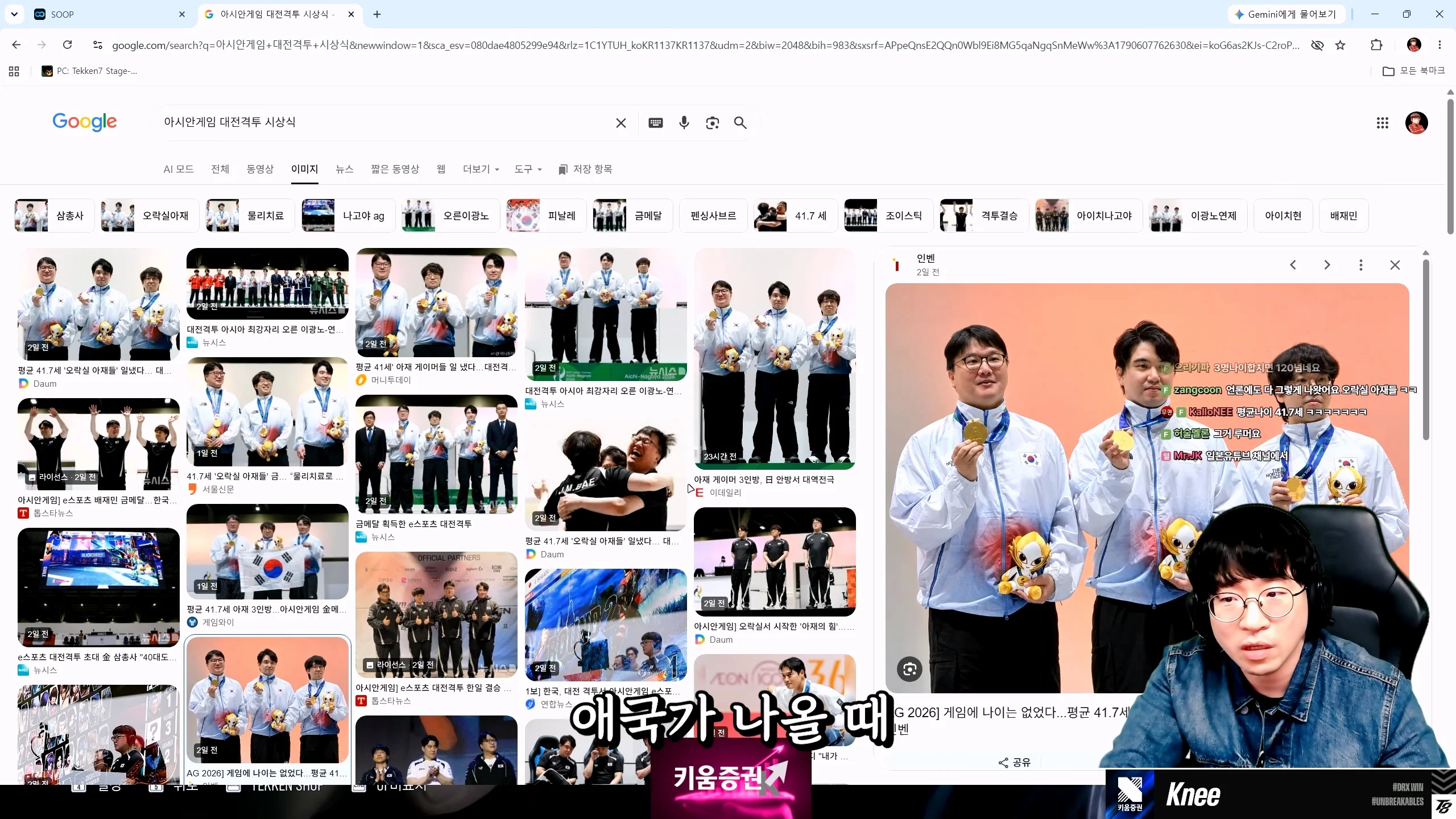Screen dimensions: 1456x819
Task: Bookmark this page with the star icon
Action: (x=1341, y=45)
